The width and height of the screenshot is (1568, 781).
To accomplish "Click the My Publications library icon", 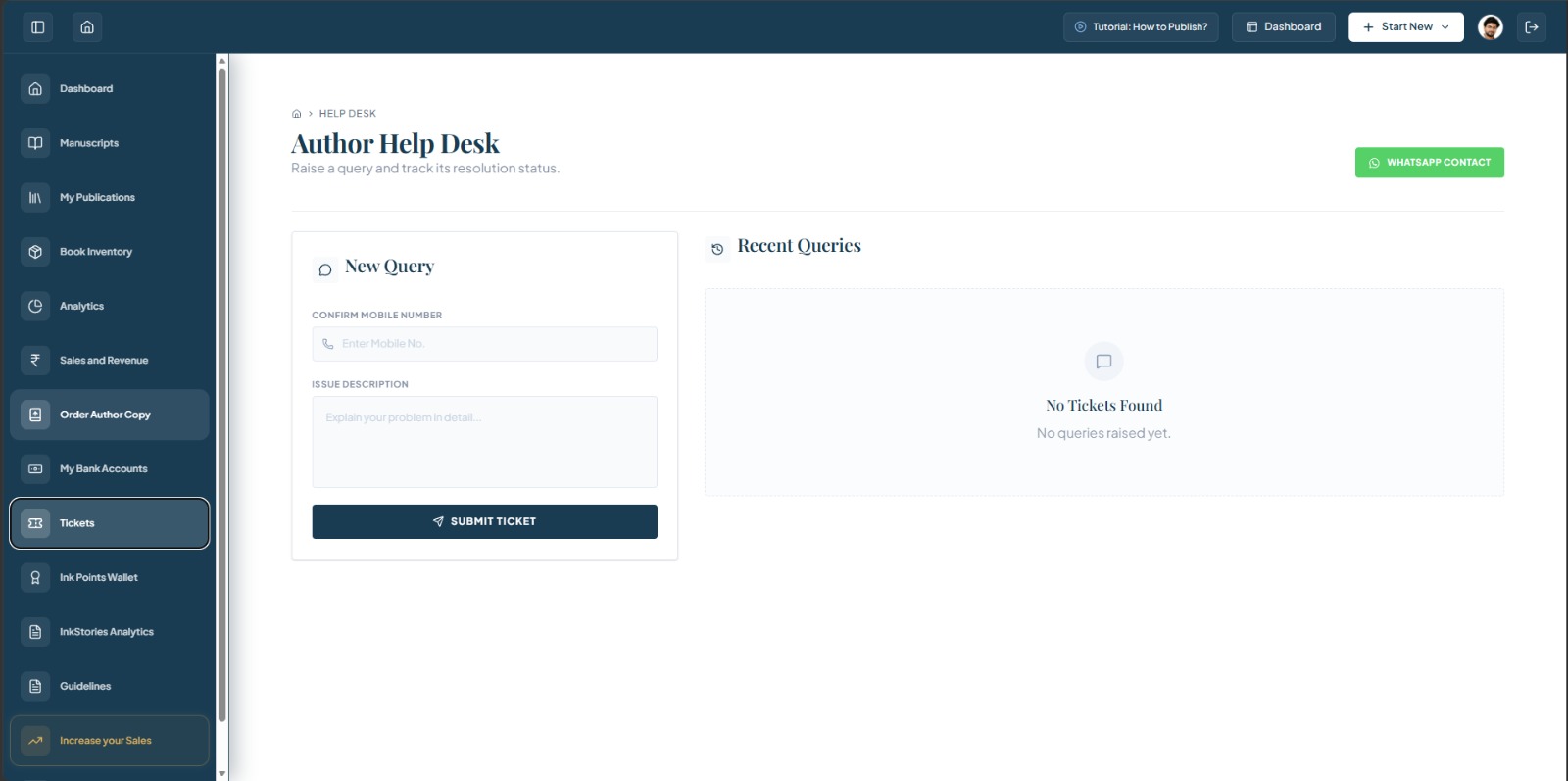I will [35, 198].
